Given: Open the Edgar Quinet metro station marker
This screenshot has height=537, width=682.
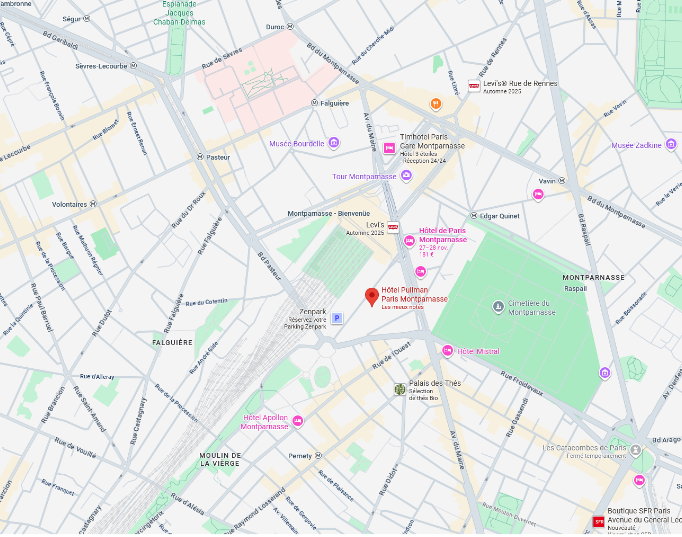Looking at the screenshot, I should (x=472, y=216).
